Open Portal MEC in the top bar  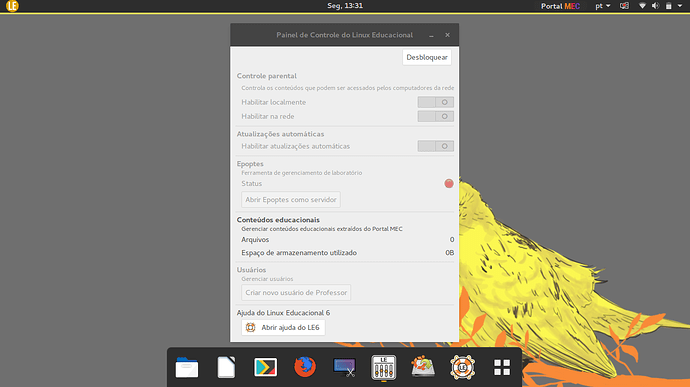coord(560,6)
